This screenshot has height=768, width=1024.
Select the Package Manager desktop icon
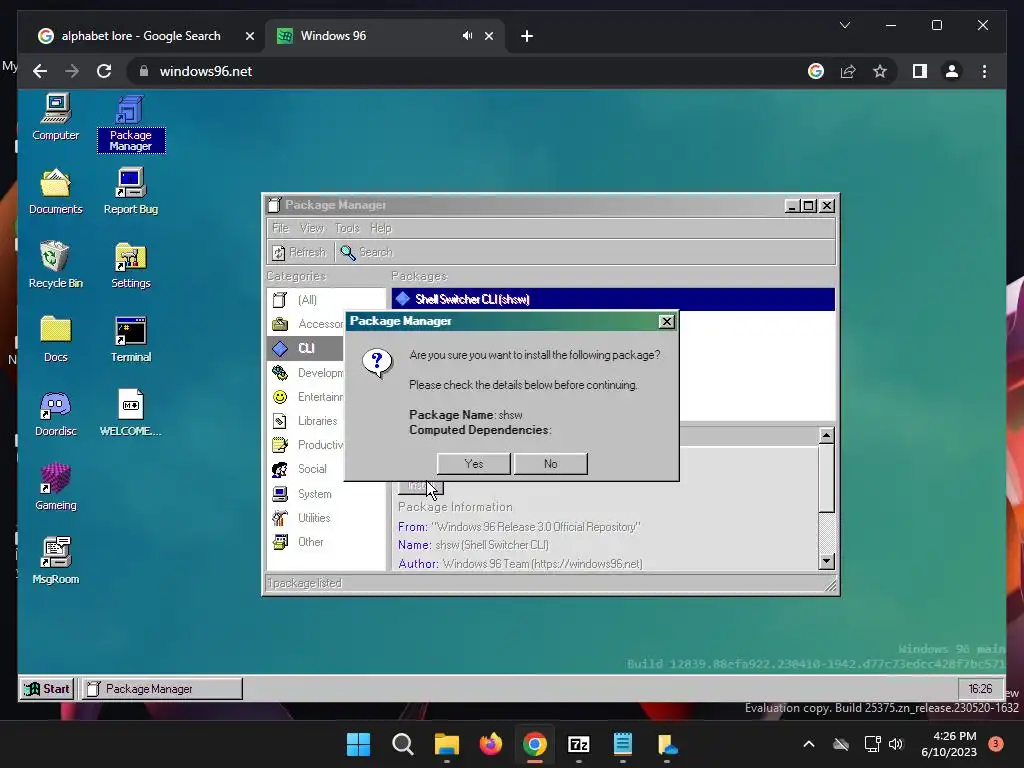[x=131, y=124]
